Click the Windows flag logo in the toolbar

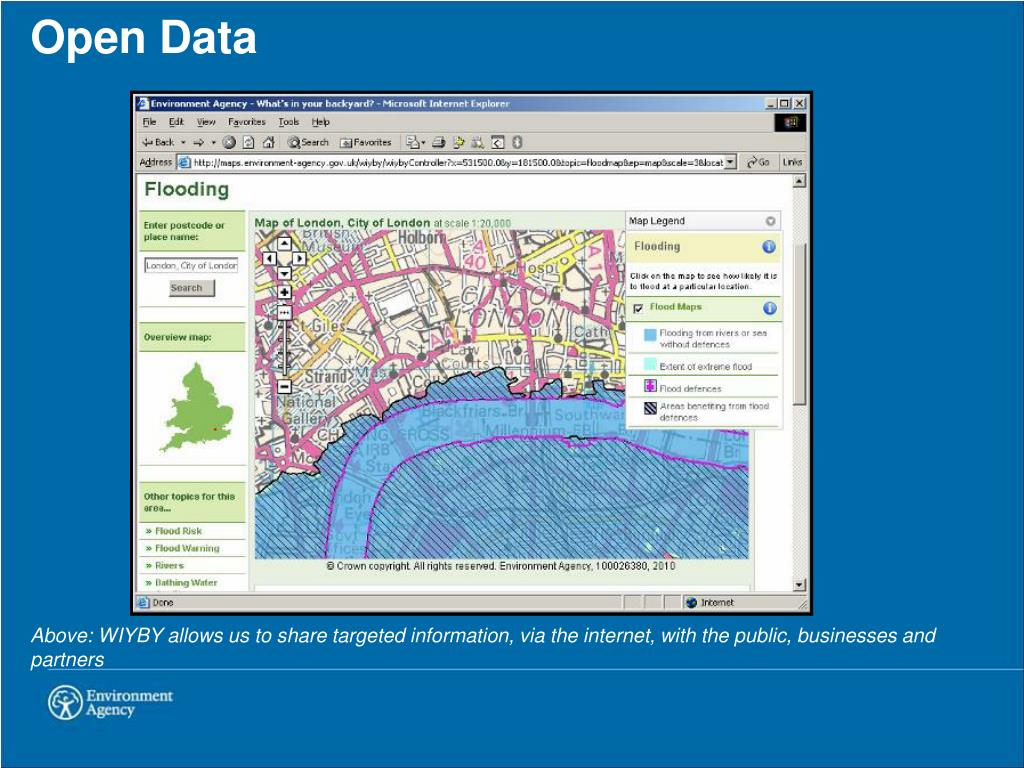[x=790, y=122]
